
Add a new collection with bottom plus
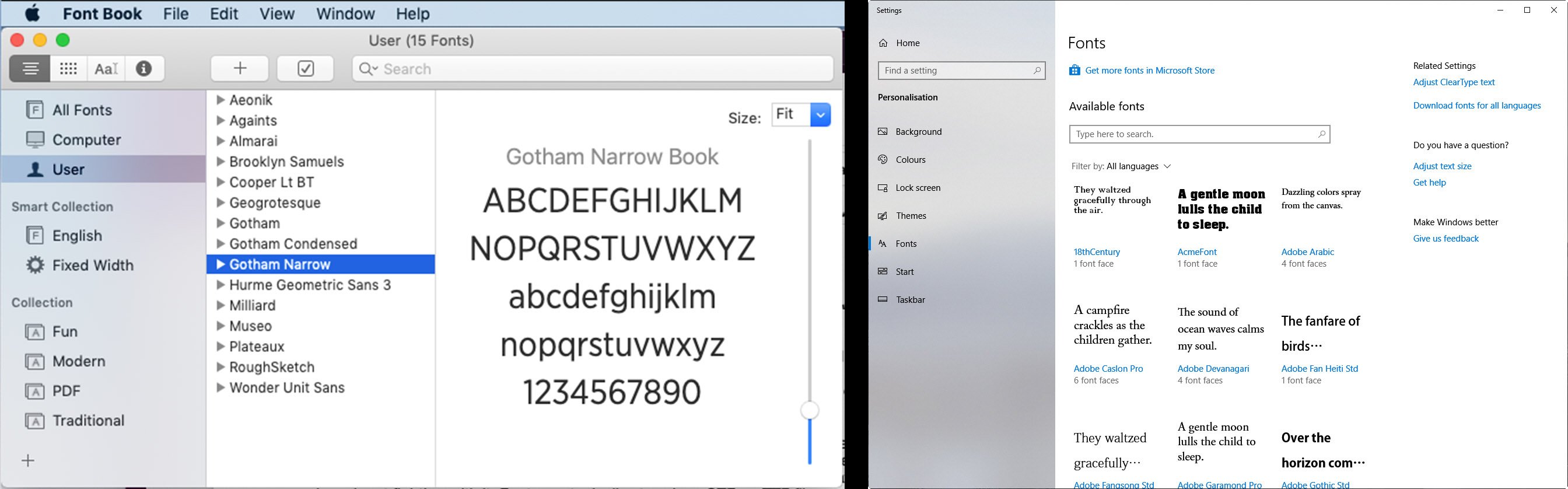coord(28,460)
